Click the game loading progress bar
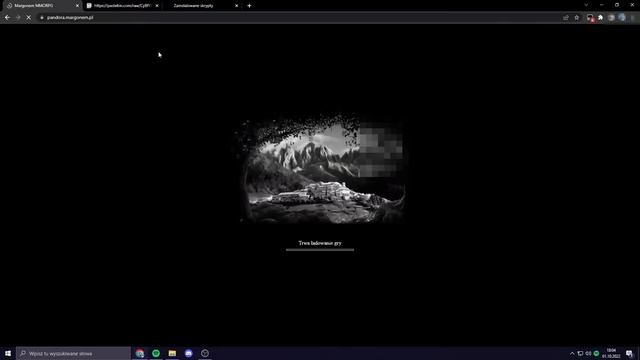The image size is (640, 360). (x=320, y=249)
